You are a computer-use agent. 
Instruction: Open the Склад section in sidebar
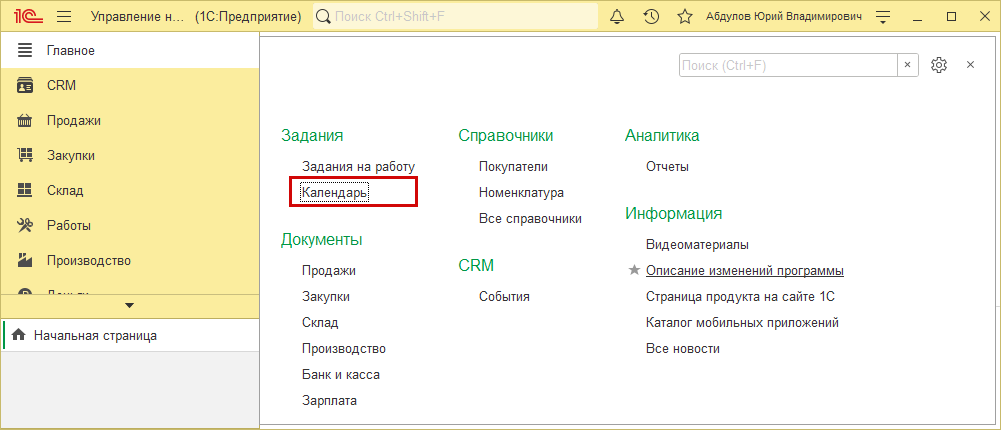[x=130, y=190]
